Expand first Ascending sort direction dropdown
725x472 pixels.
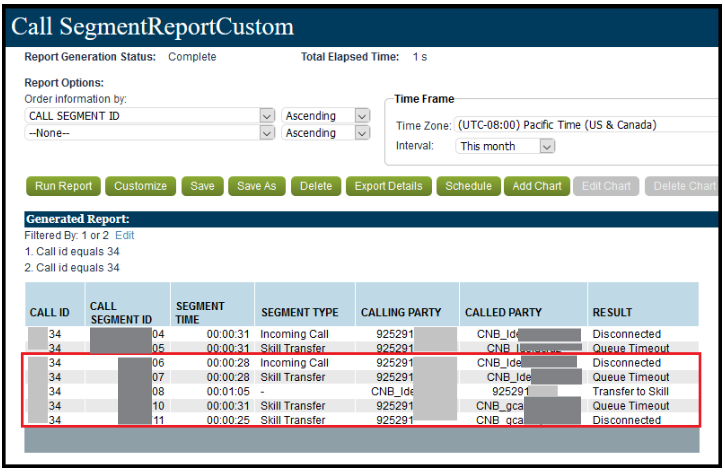[326, 116]
